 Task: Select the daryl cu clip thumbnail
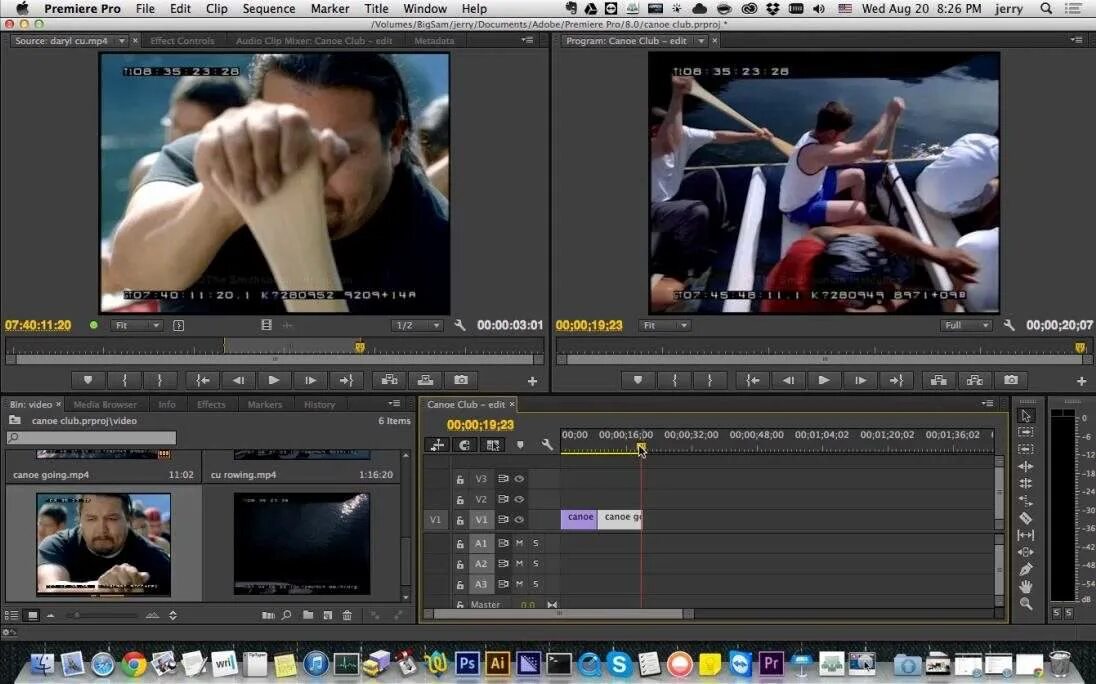pos(103,544)
